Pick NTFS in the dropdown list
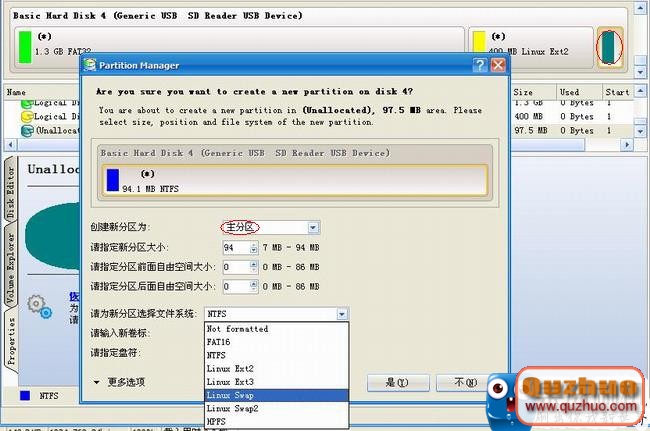The height and width of the screenshot is (431, 650). 276,355
